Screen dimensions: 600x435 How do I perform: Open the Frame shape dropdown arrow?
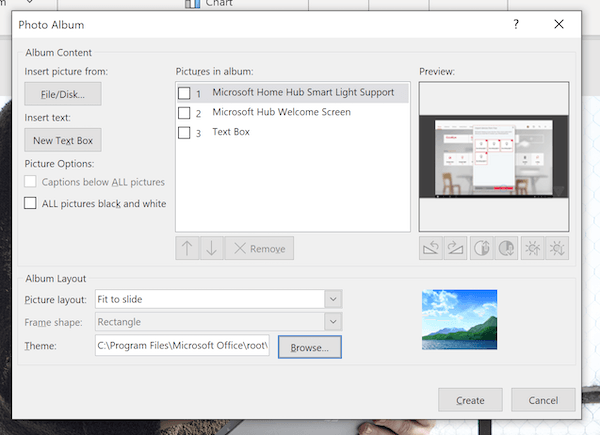333,321
